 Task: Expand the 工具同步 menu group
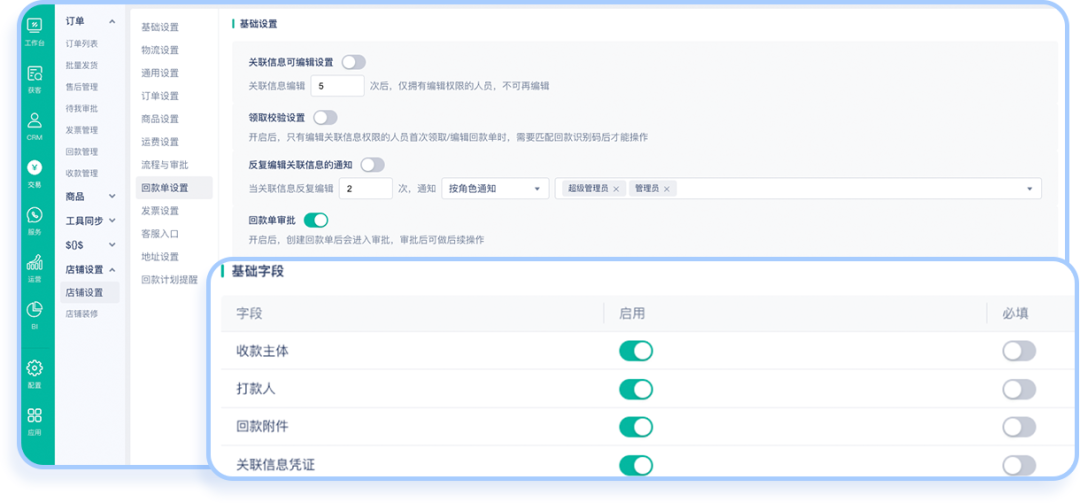tap(112, 220)
